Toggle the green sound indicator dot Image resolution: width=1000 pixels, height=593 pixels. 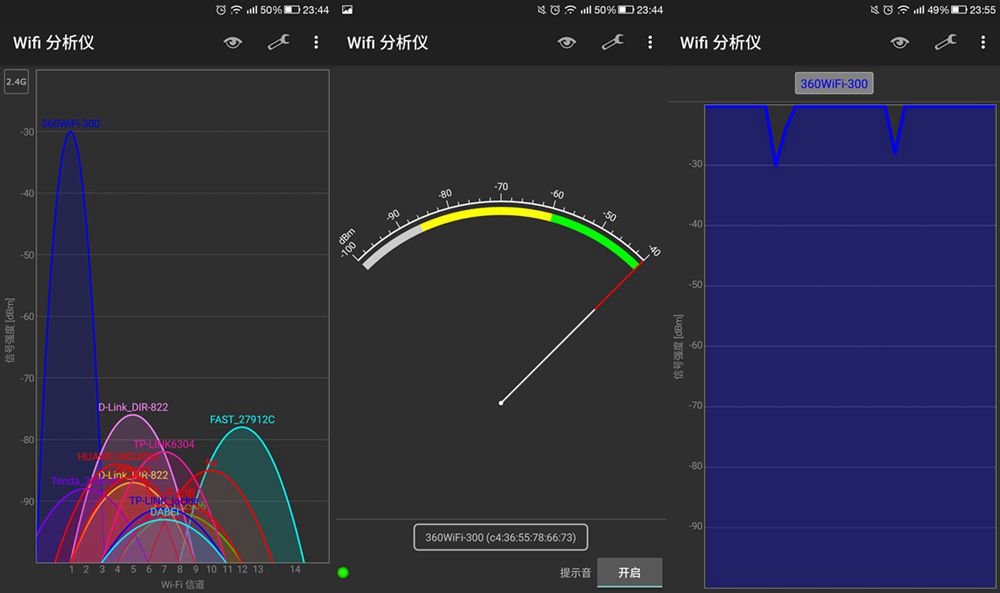343,573
